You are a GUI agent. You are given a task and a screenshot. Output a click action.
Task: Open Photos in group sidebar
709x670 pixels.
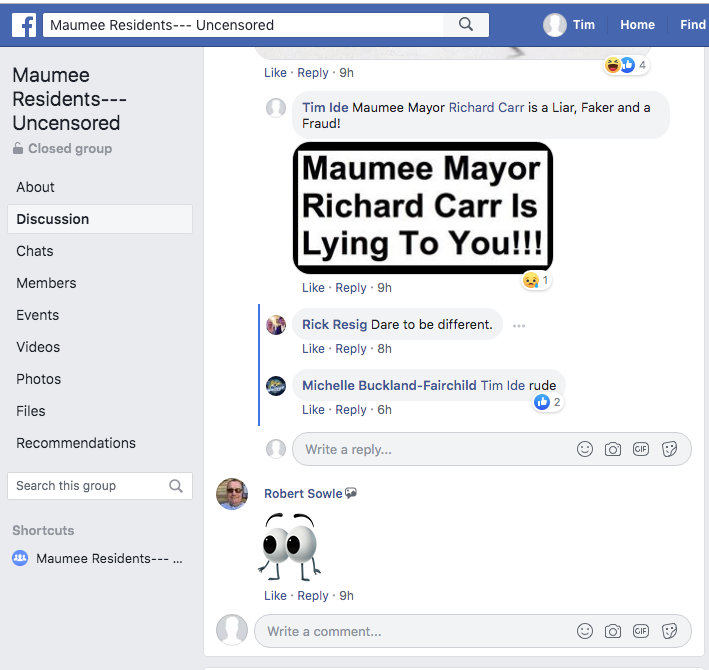click(x=39, y=379)
